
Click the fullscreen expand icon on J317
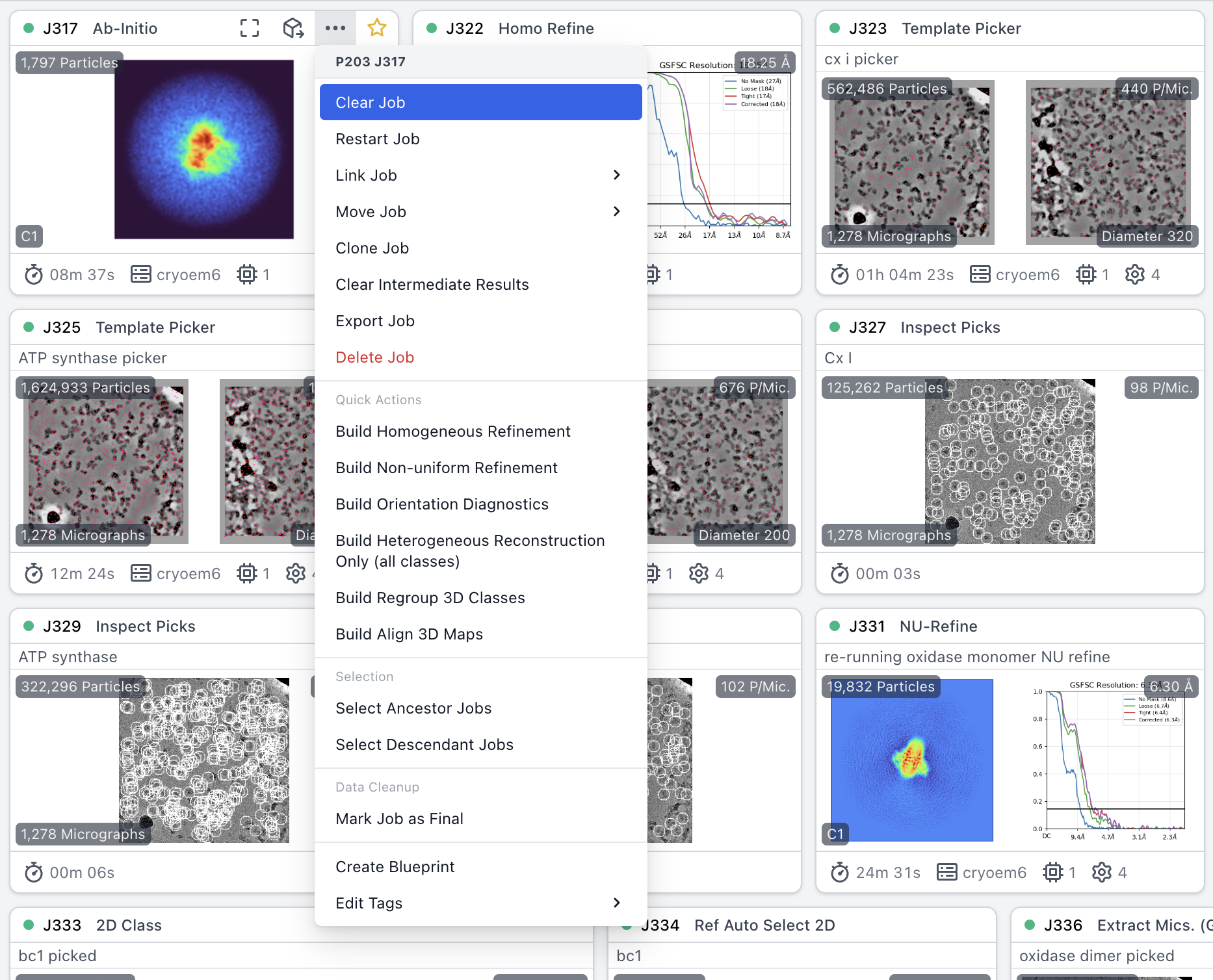(x=250, y=28)
